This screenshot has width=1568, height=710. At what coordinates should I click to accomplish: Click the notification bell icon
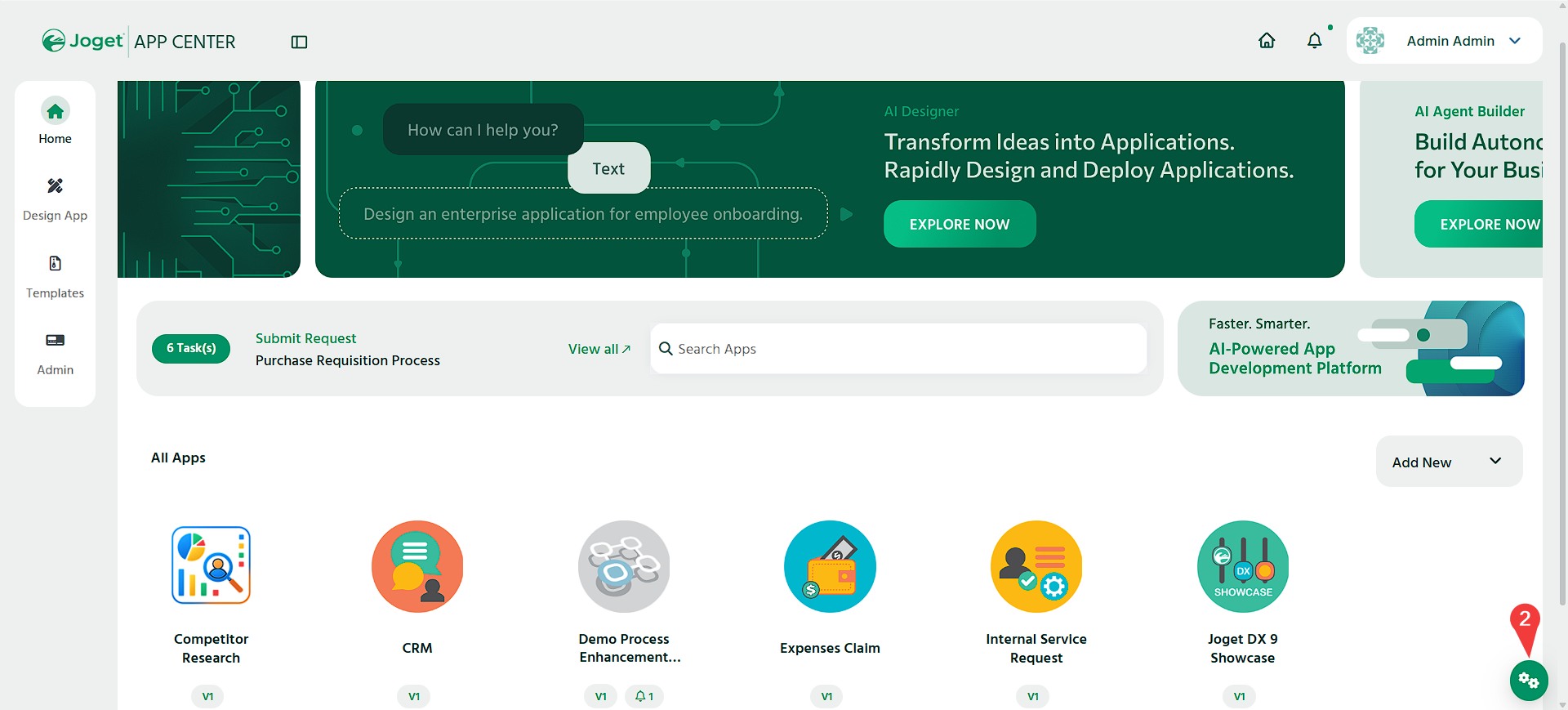pyautogui.click(x=1314, y=41)
